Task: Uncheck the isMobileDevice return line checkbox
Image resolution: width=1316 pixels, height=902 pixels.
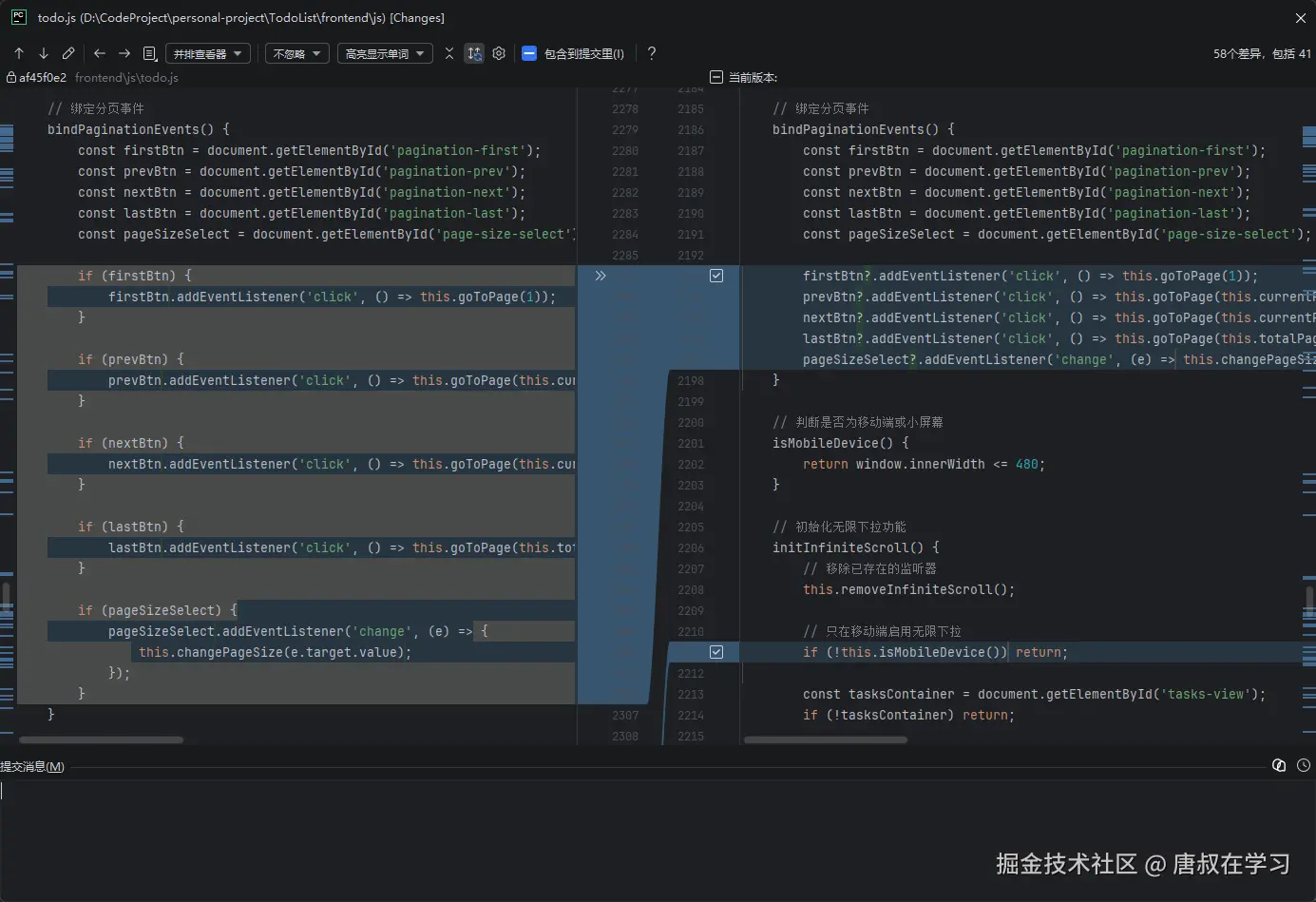Action: pyautogui.click(x=716, y=652)
